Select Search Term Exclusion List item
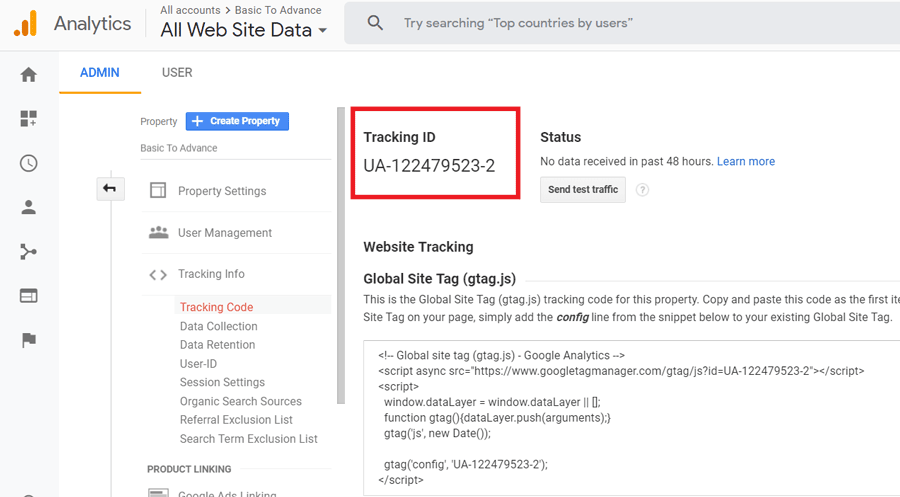Viewport: 900px width, 497px height. tap(249, 438)
